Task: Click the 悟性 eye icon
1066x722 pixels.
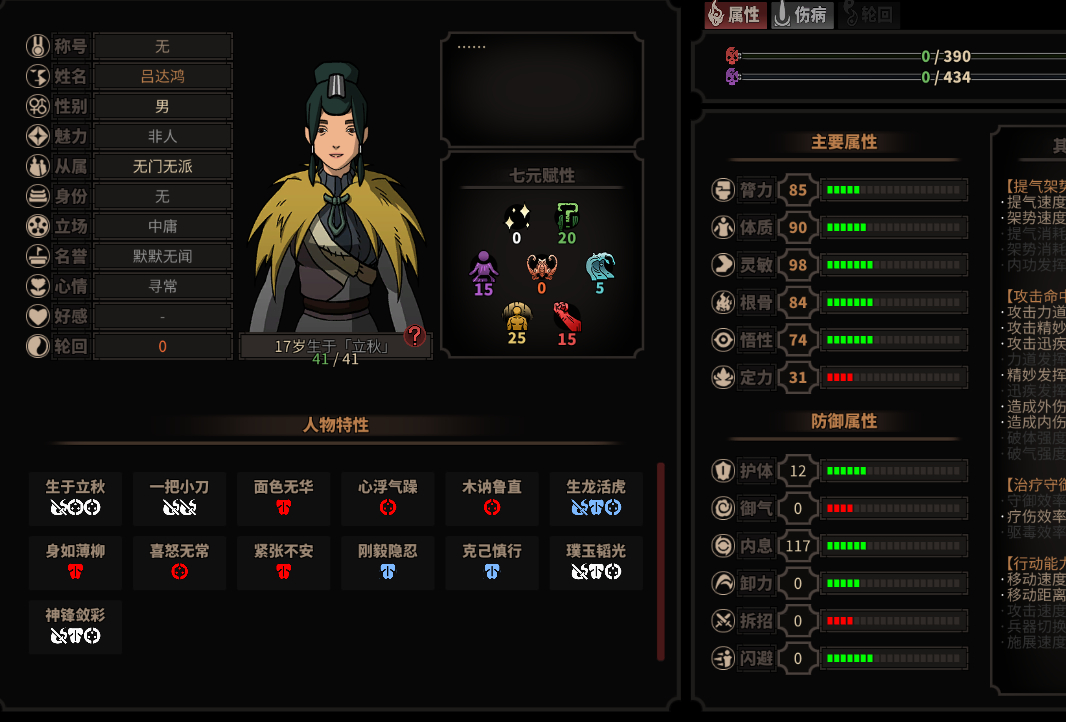Action: coord(723,339)
